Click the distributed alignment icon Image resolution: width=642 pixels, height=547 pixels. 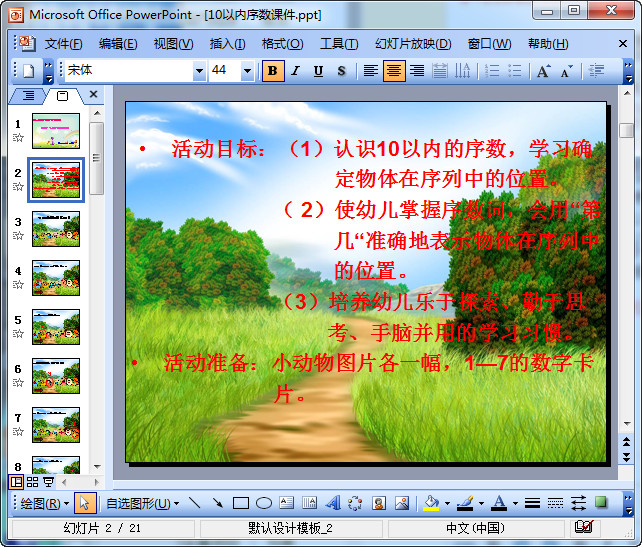[x=440, y=71]
